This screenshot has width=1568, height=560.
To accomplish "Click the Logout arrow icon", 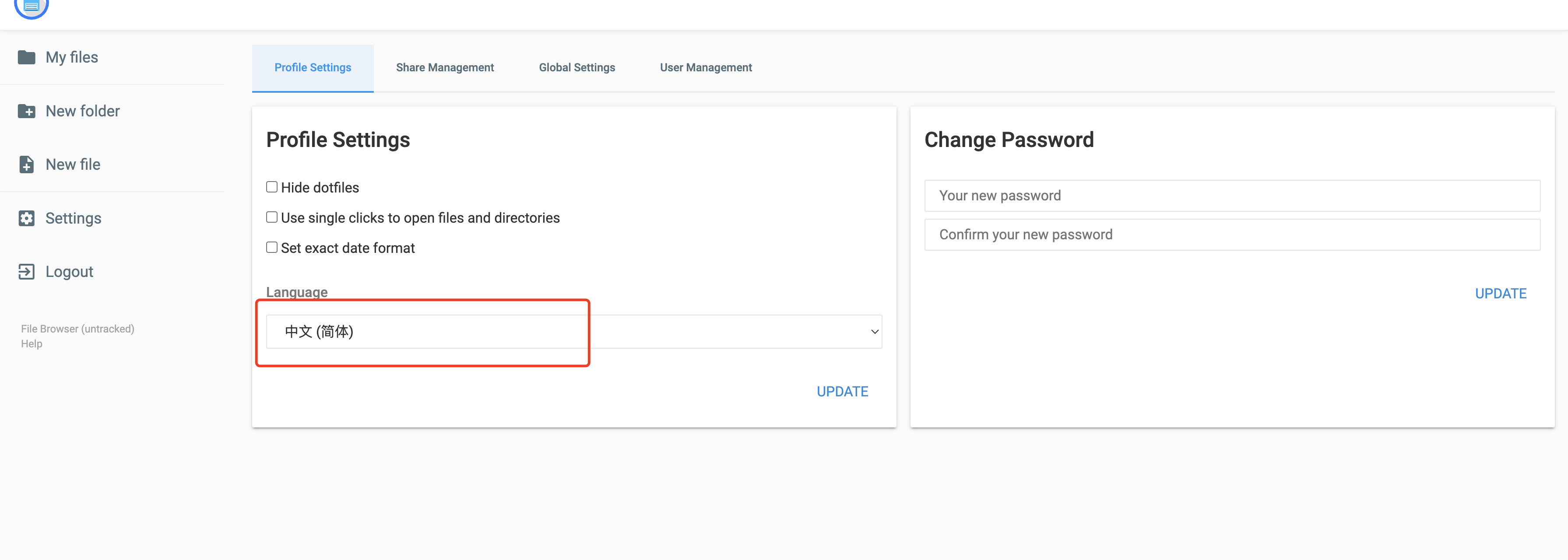I will click(26, 272).
